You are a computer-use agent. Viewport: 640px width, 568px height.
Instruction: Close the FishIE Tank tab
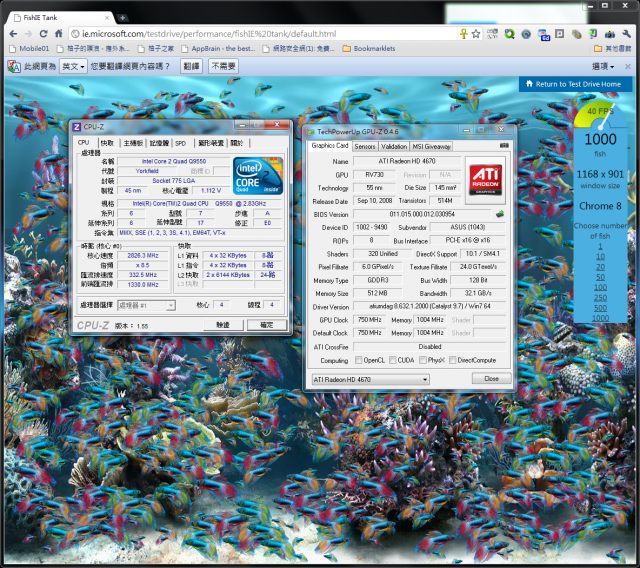click(x=107, y=18)
